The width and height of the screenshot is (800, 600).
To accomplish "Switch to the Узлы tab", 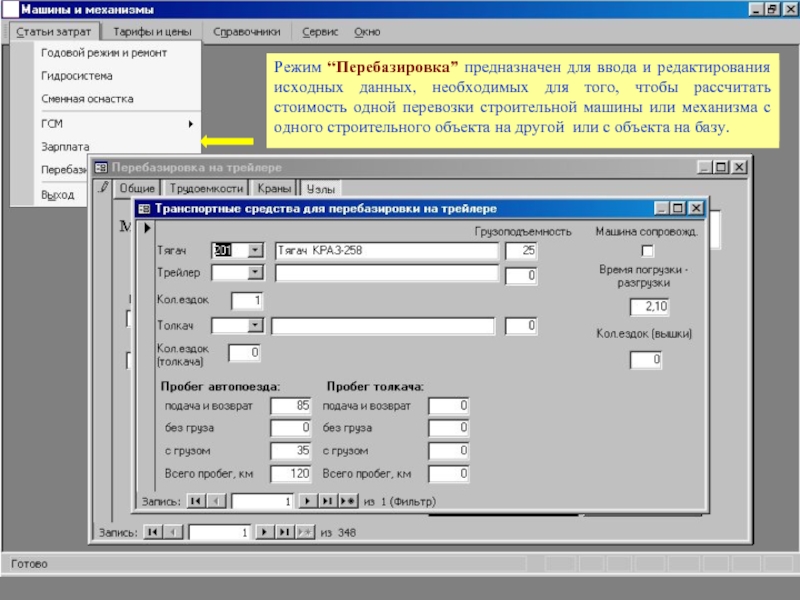I will pos(320,189).
